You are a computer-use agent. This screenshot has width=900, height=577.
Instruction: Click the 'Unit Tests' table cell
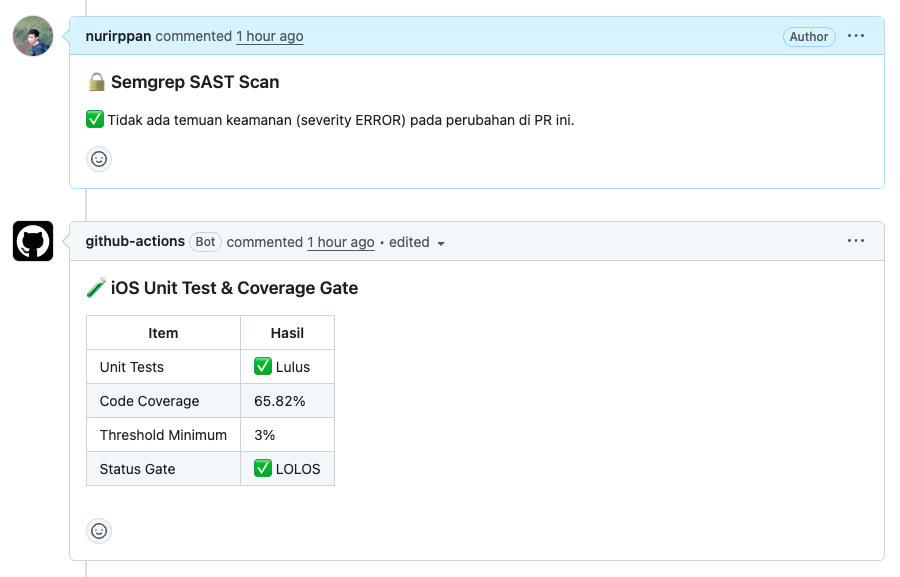coord(163,367)
